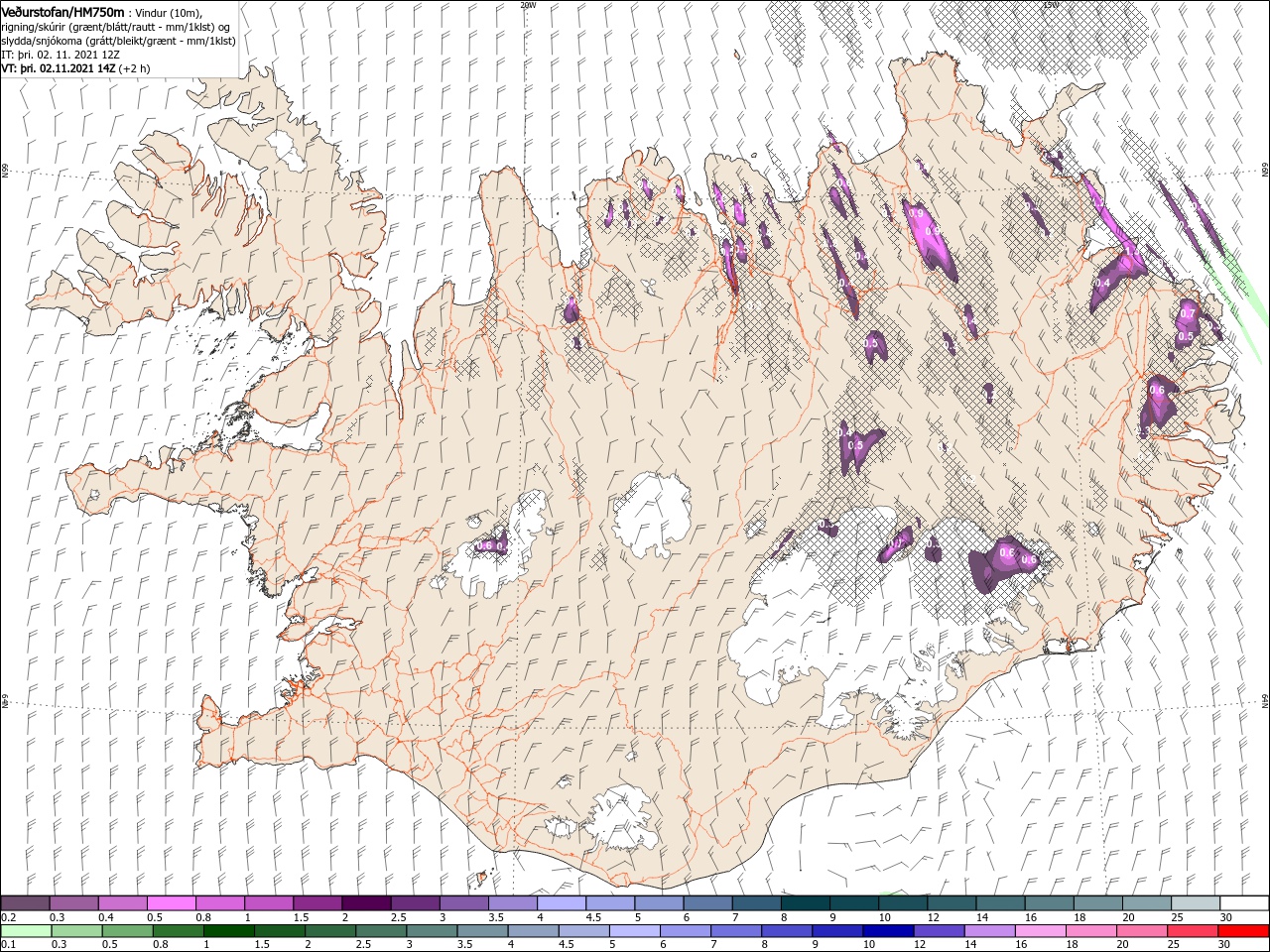Click the 'Vindur (10m)' text in header
Screen dimensions: 1270x952
(x=167, y=13)
